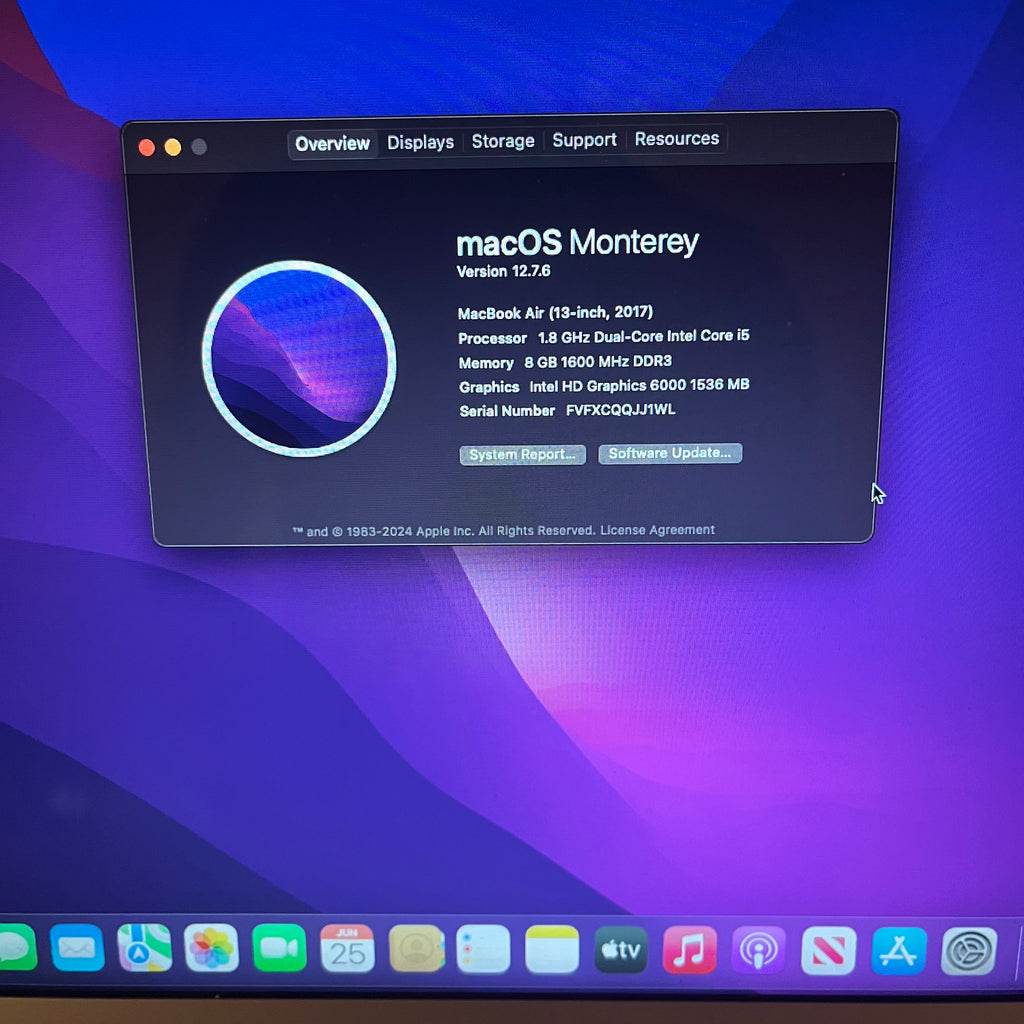
Task: Click the 1.8 GHz Dual-Core Intel Core i5 text
Action: (643, 336)
